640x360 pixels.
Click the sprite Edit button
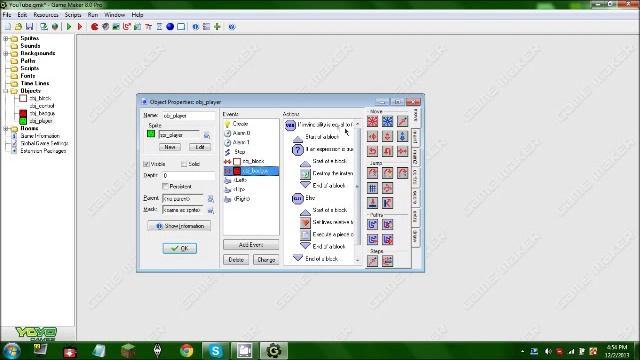[x=200, y=147]
